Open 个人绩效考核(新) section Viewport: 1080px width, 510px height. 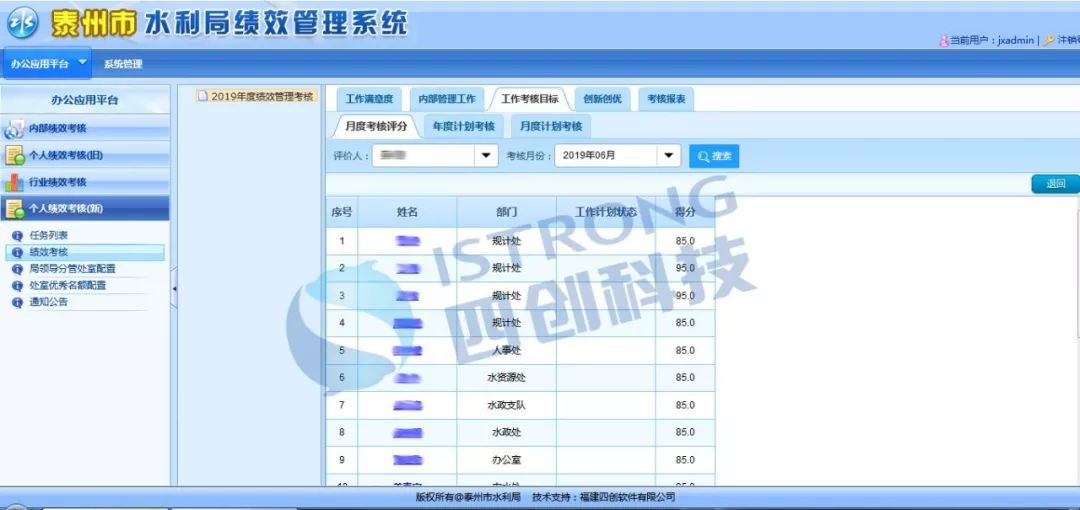pyautogui.click(x=85, y=209)
